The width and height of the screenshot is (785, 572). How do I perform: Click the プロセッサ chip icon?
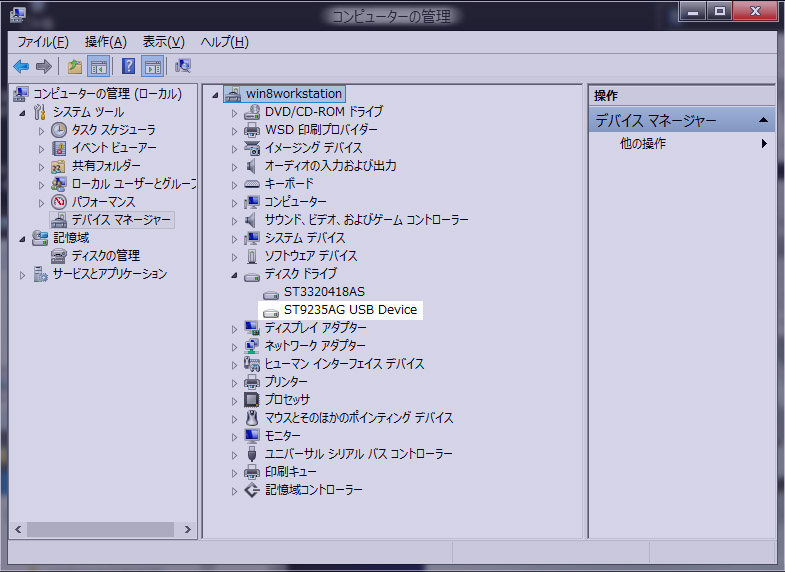tap(252, 400)
